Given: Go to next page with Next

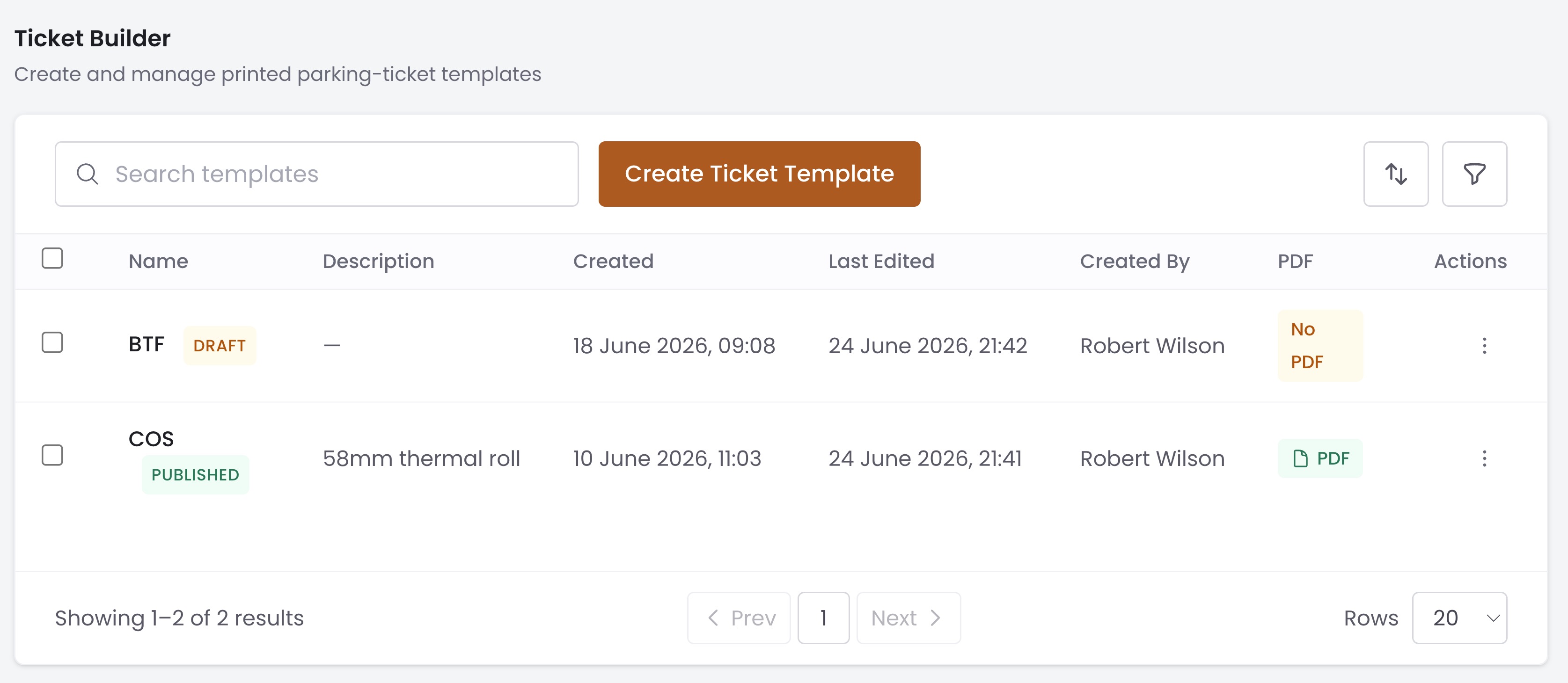Looking at the screenshot, I should coord(908,618).
